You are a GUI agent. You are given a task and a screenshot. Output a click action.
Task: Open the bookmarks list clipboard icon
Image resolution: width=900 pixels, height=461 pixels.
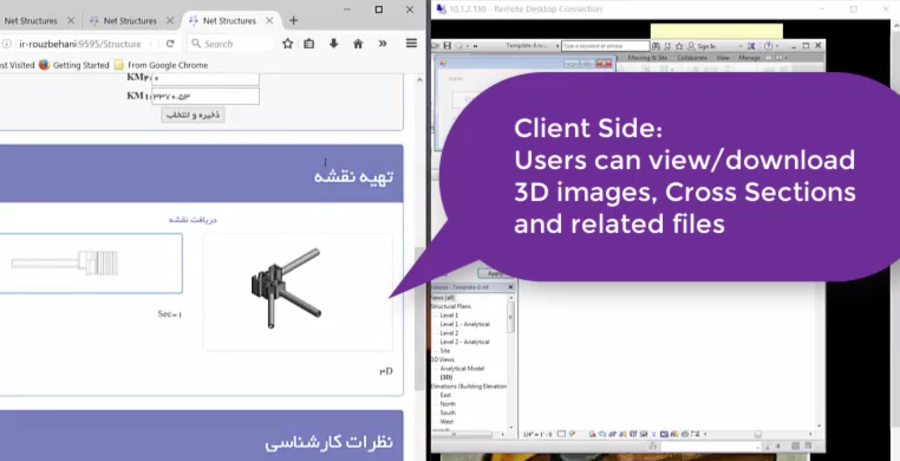[309, 44]
